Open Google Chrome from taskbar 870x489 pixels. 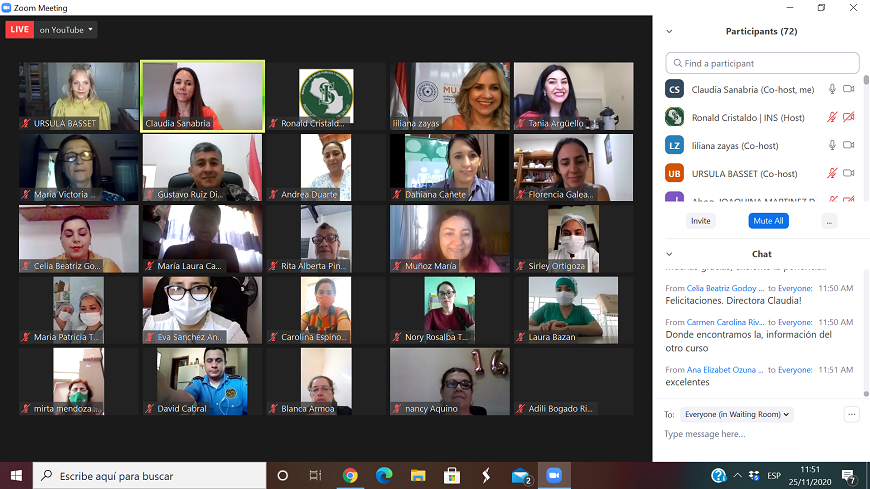click(350, 476)
